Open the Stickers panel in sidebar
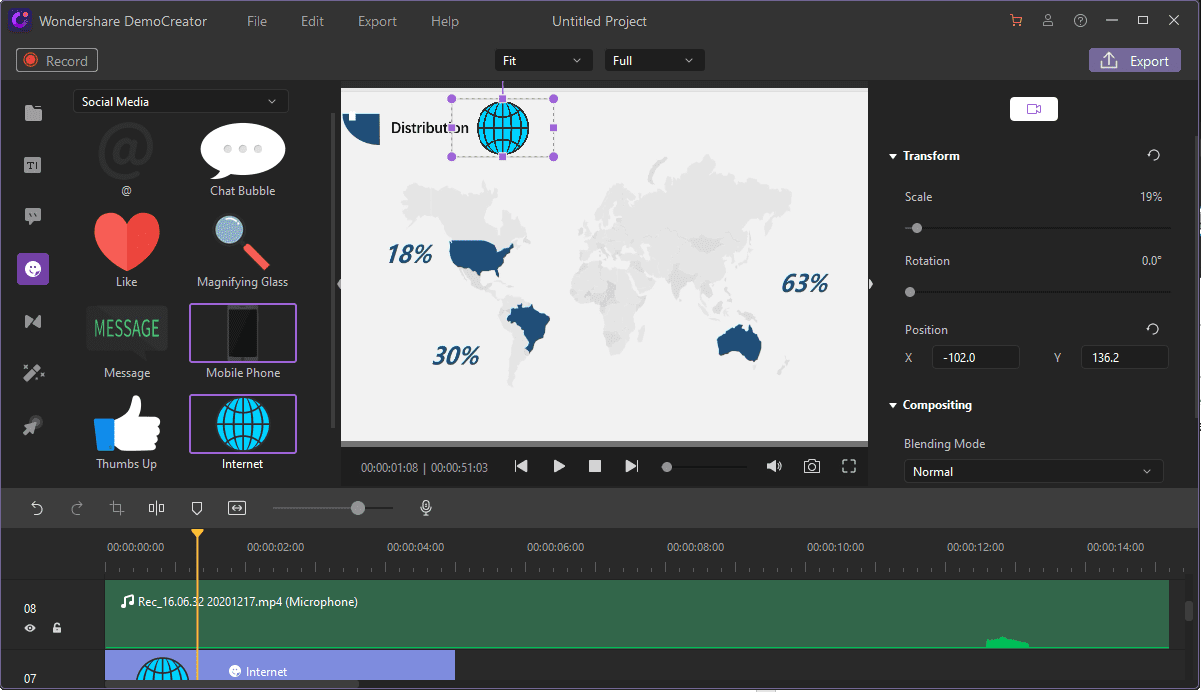The width and height of the screenshot is (1201, 692). 33,269
